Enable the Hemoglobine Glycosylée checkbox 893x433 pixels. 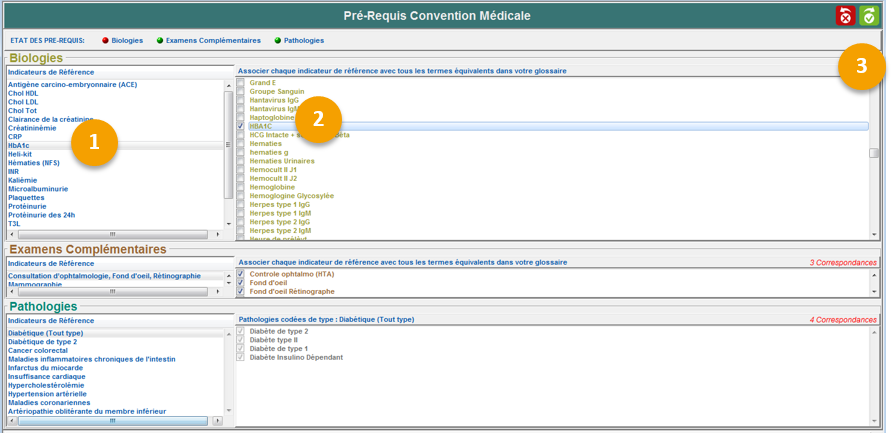[241, 197]
